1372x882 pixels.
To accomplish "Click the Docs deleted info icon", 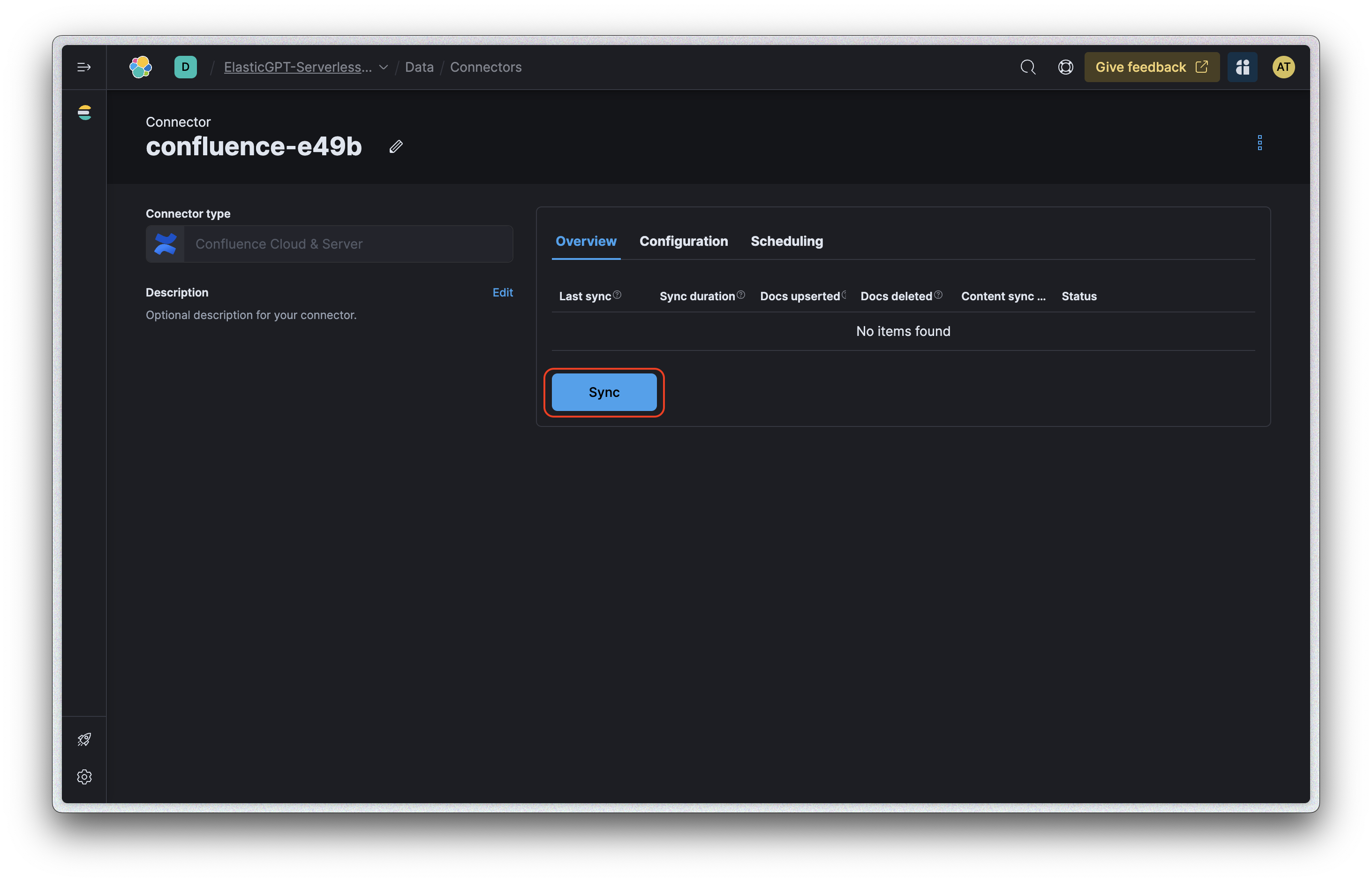I will 938,295.
